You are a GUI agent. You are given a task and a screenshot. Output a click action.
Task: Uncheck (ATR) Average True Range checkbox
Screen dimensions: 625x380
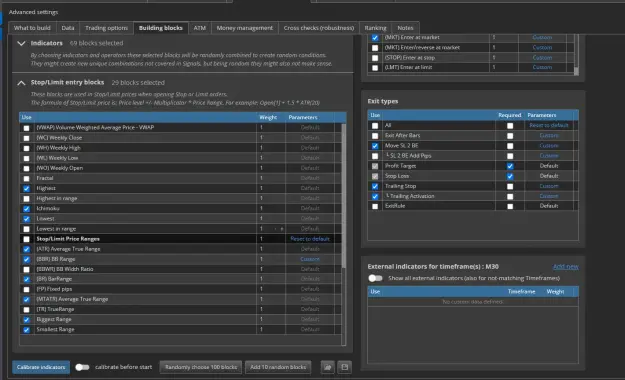[x=26, y=249]
